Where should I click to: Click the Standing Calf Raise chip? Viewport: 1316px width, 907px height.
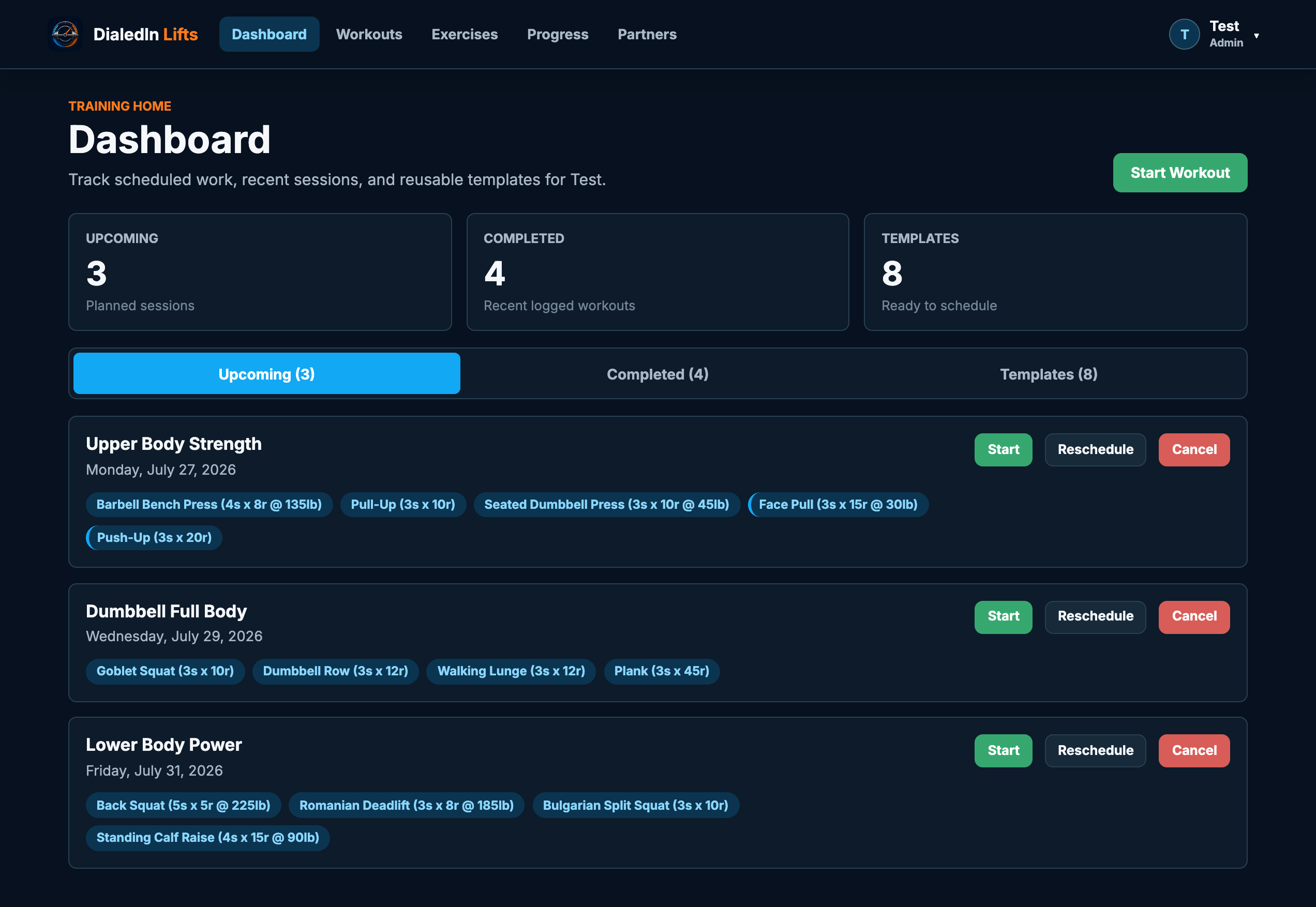click(208, 838)
